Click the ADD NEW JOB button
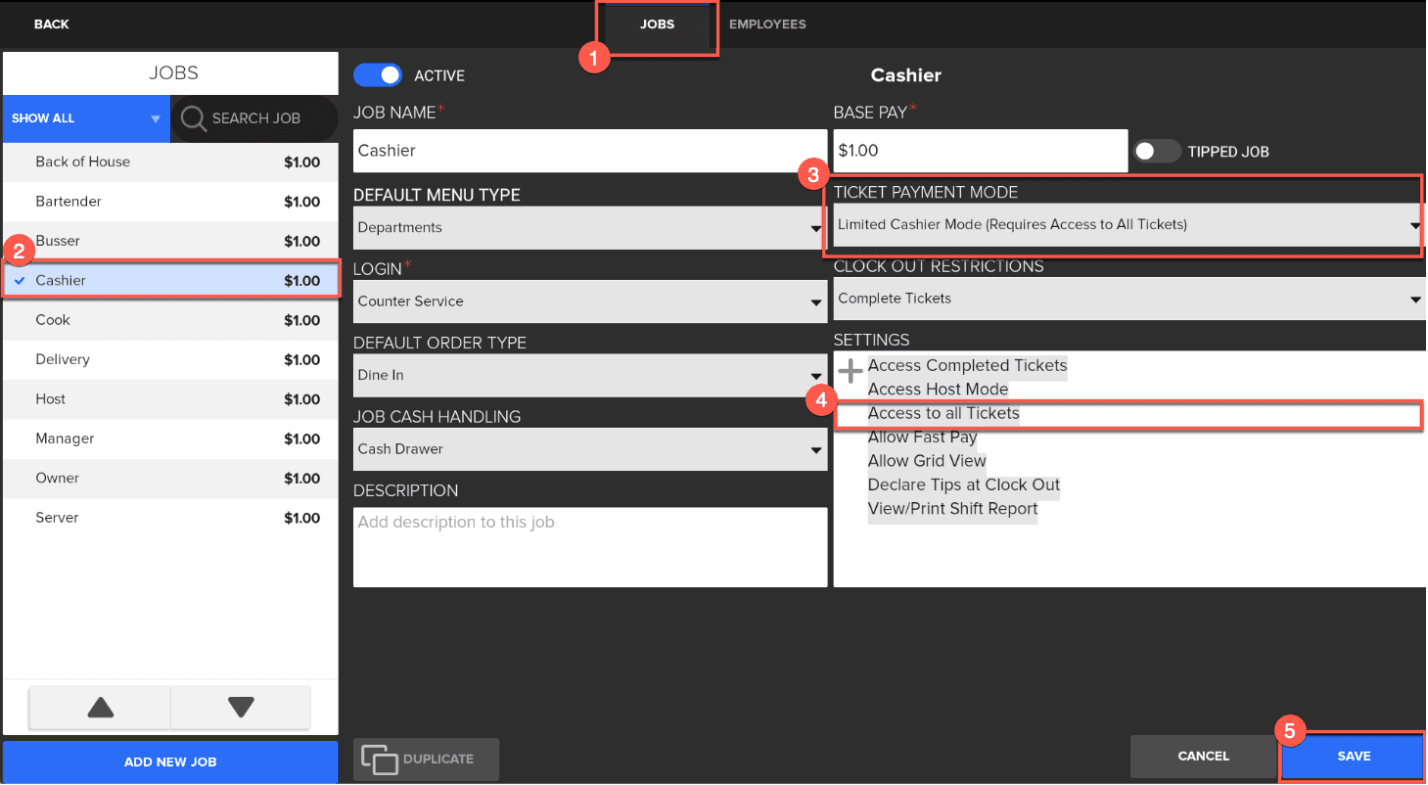 coord(170,761)
